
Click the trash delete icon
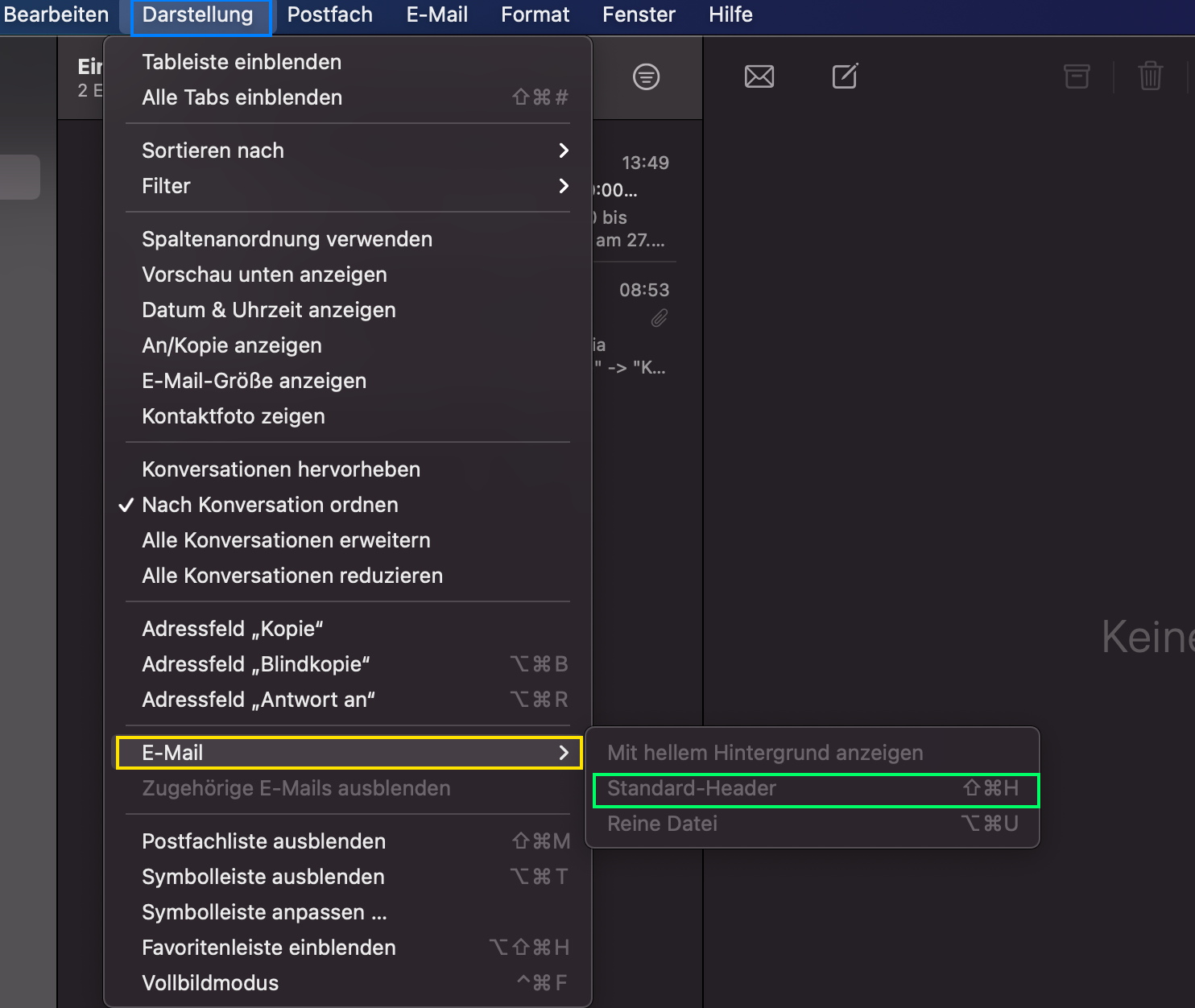(x=1151, y=76)
